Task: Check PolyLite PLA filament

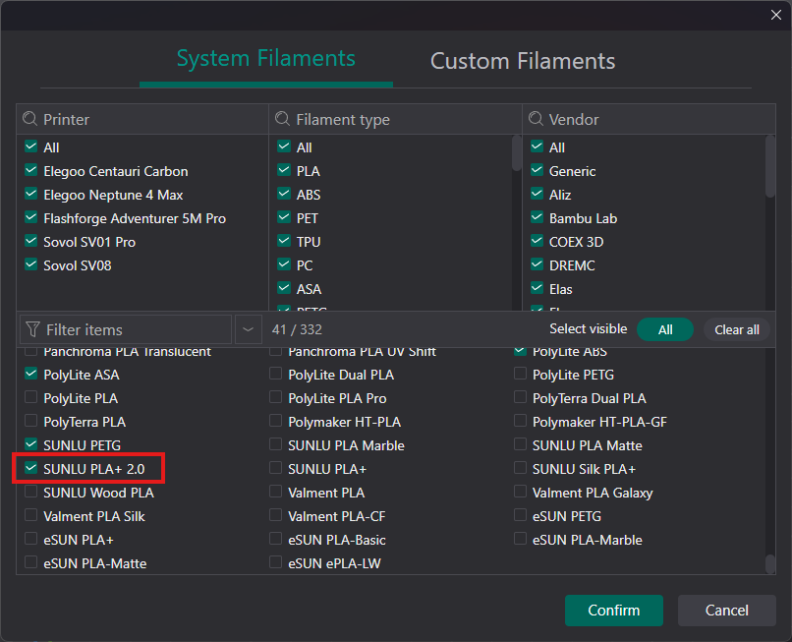Action: (31, 398)
